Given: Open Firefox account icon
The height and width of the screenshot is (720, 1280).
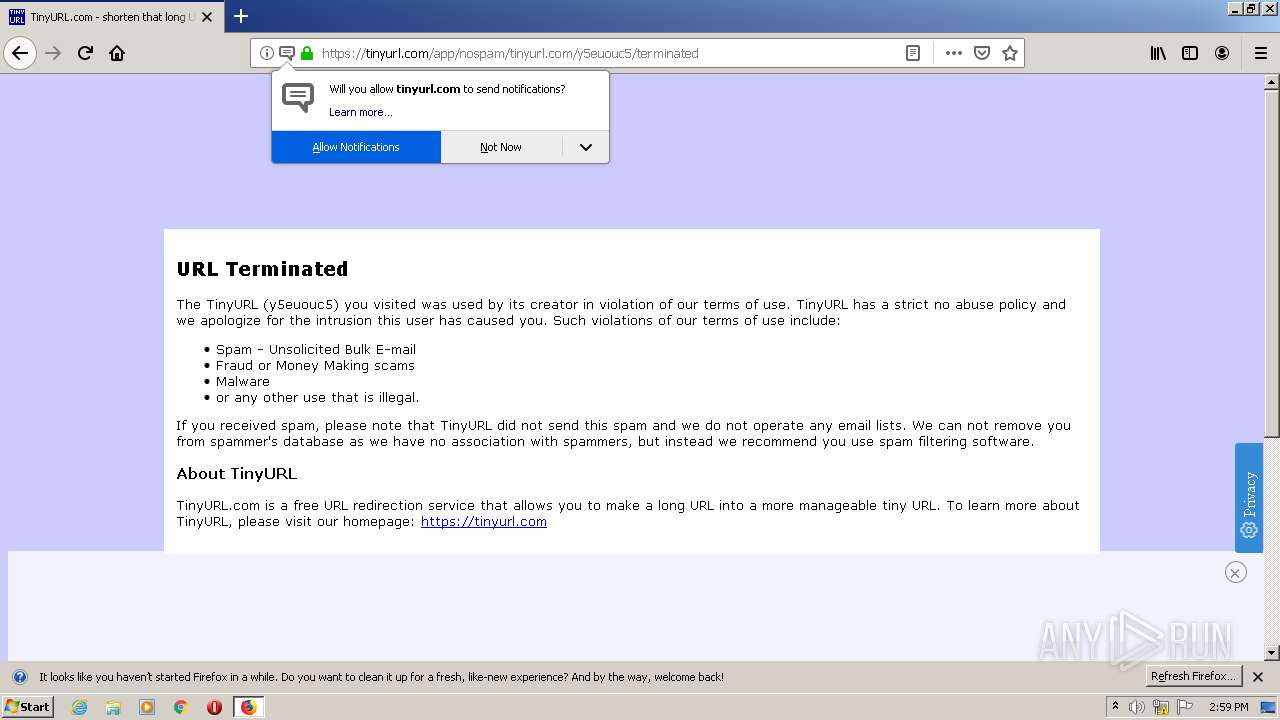Looking at the screenshot, I should [x=1222, y=53].
